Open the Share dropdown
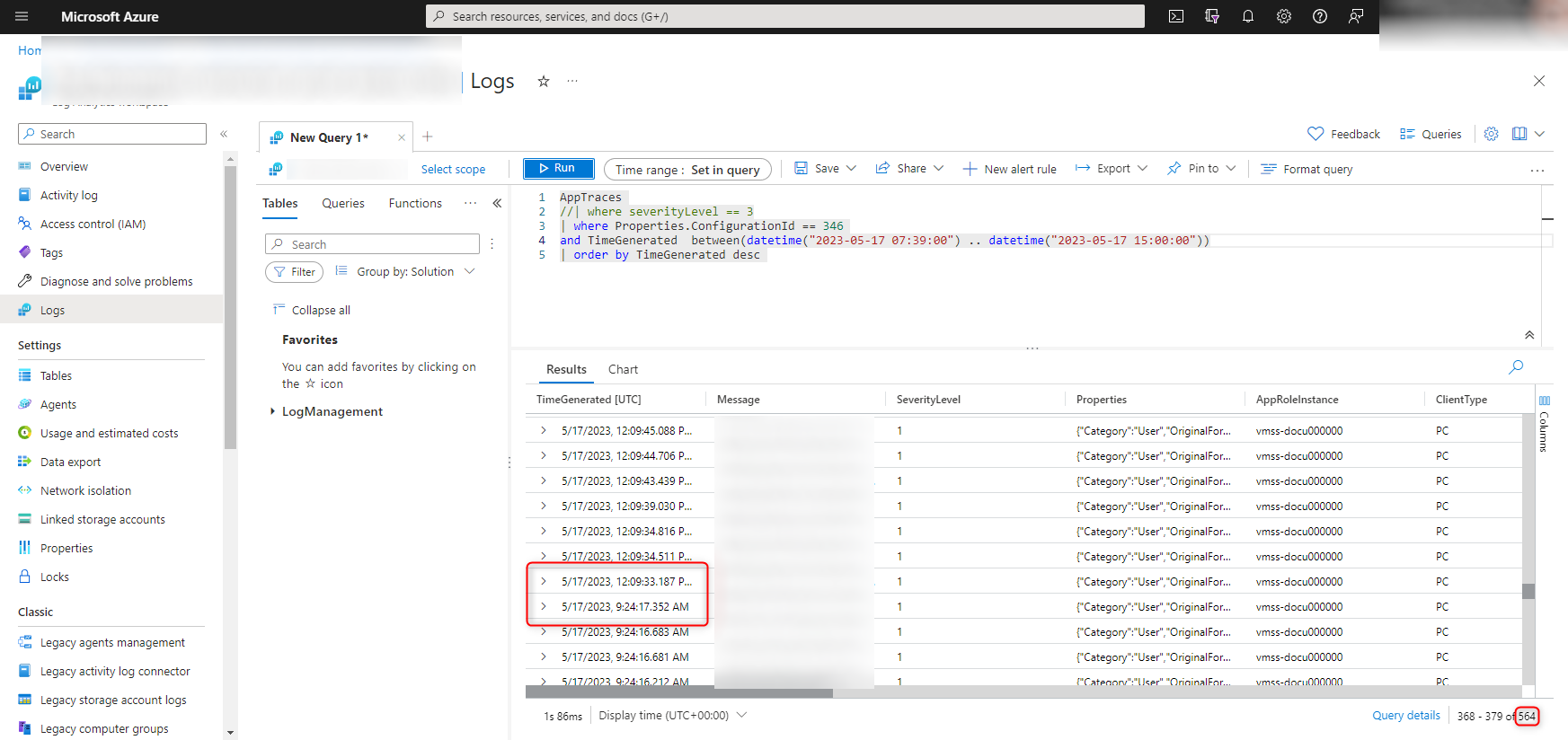The image size is (1568, 740). (909, 168)
